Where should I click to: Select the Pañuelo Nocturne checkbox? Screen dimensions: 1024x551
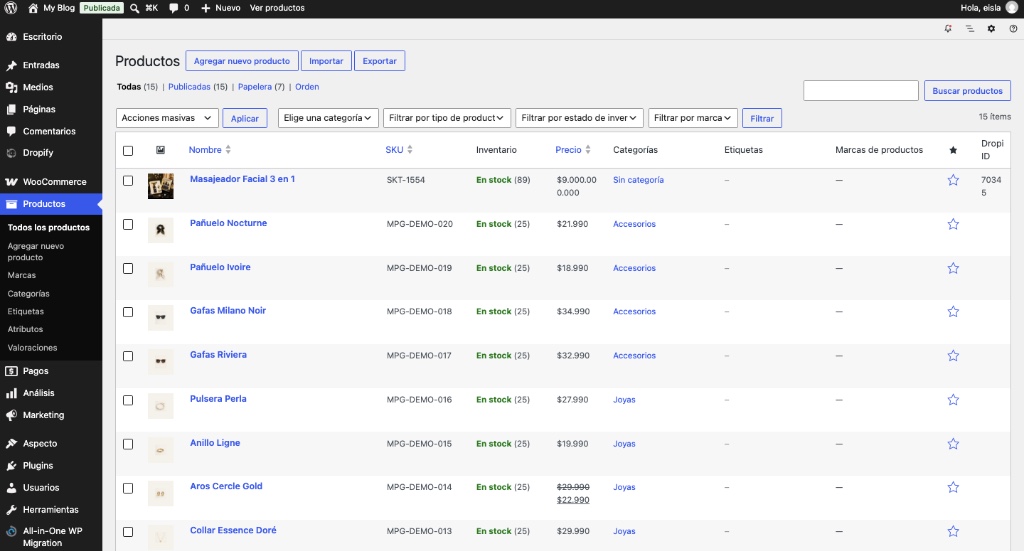tap(128, 225)
